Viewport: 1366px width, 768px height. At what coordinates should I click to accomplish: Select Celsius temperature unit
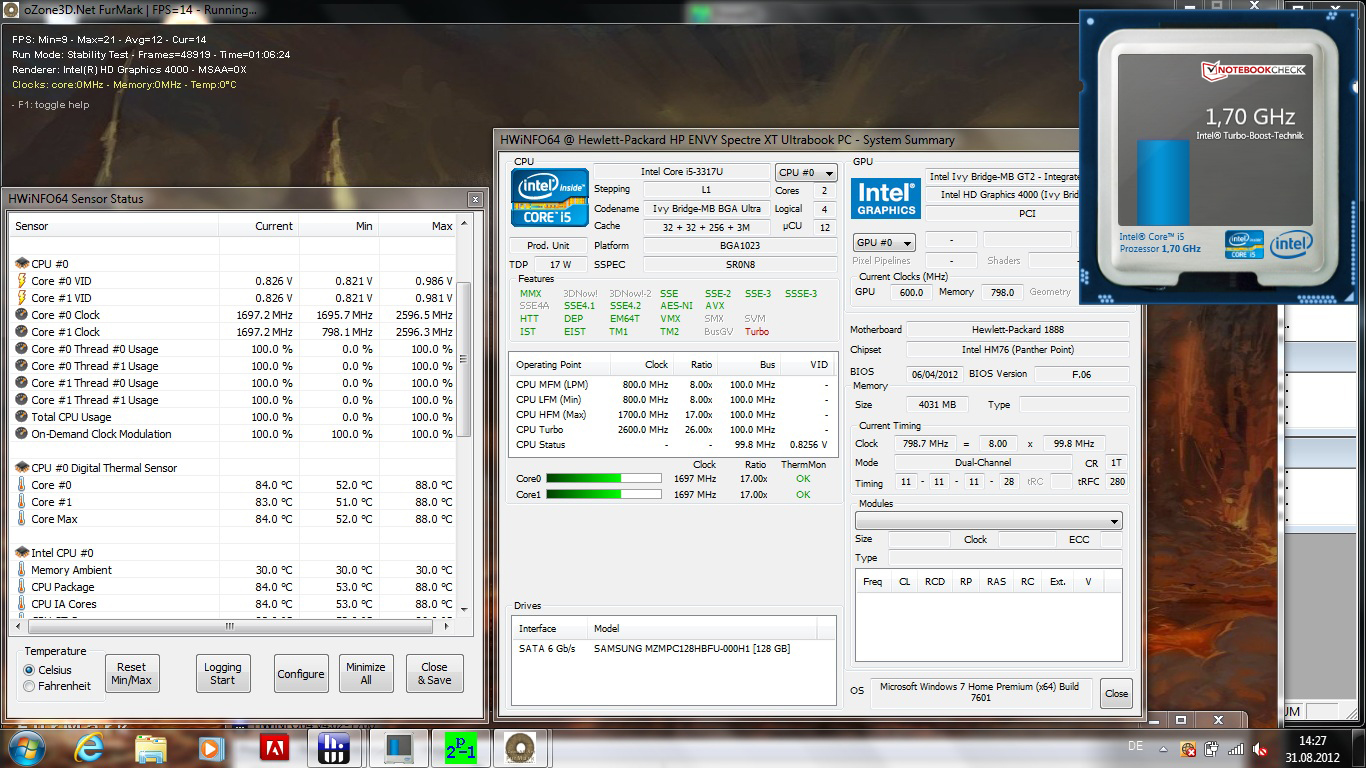(30, 670)
